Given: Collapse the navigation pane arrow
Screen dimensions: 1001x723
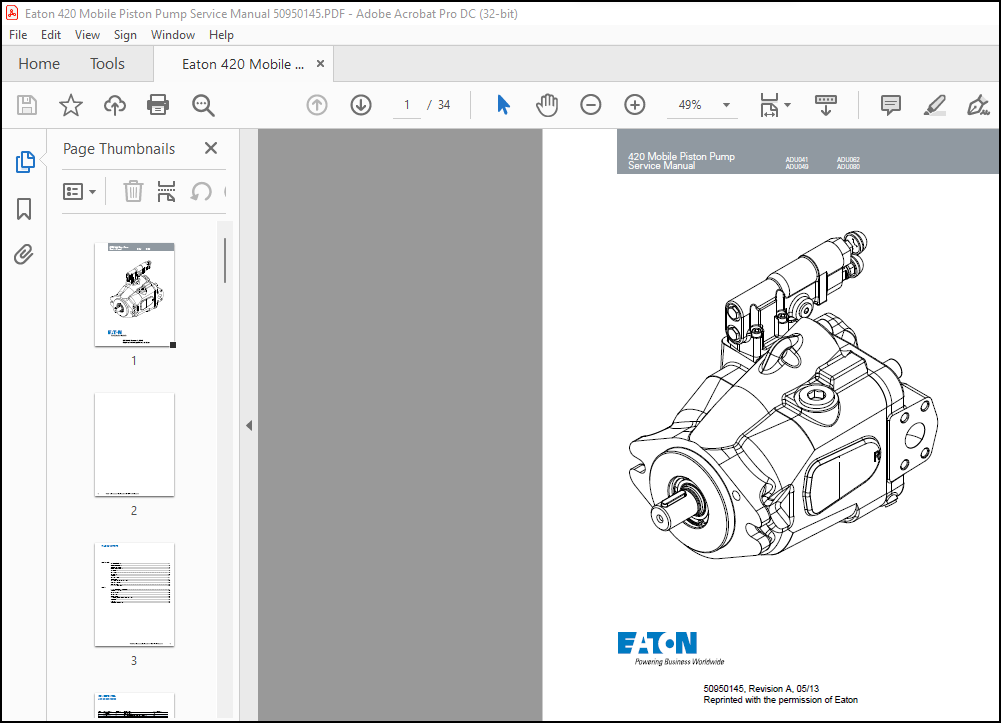Looking at the screenshot, I should coord(249,426).
